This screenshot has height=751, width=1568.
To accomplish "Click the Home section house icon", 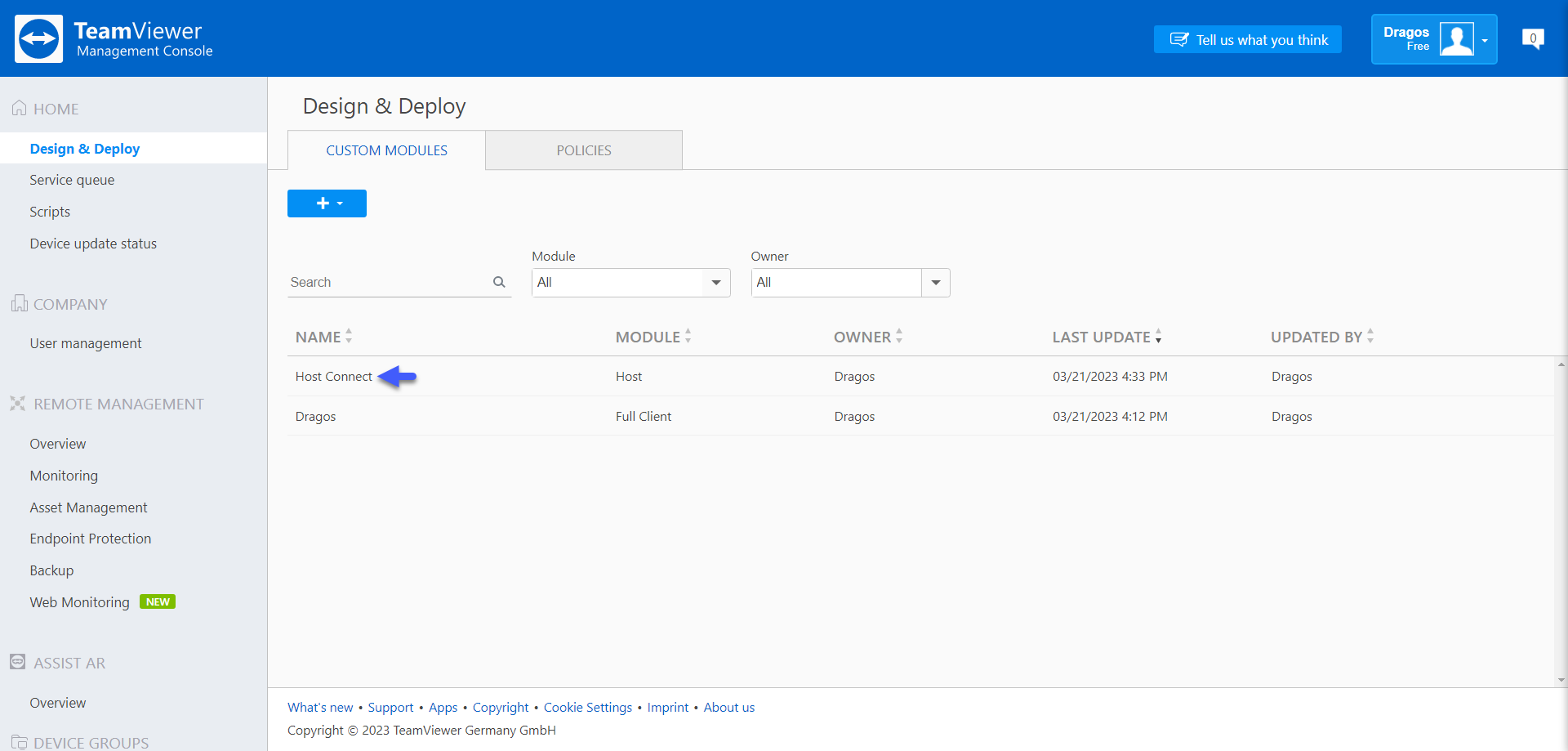I will pos(19,108).
